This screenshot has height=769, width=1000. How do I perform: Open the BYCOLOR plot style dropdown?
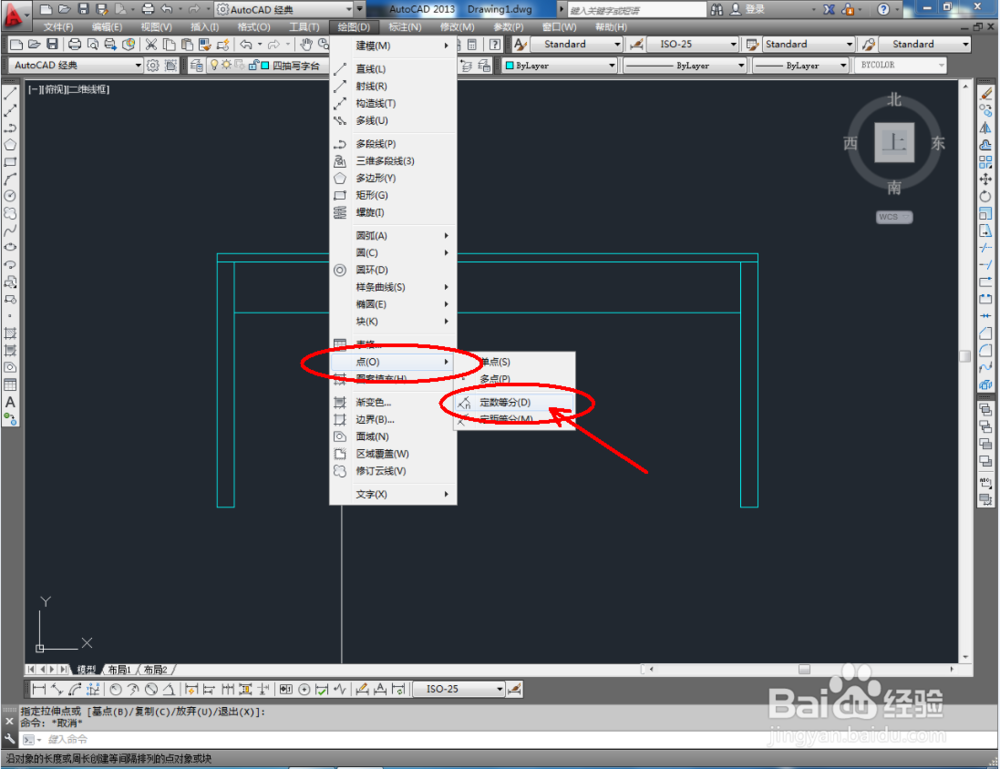900,65
